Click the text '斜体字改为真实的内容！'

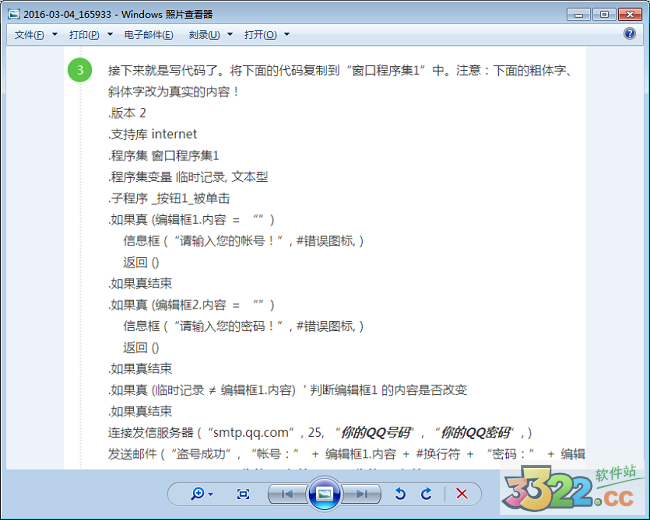click(174, 92)
